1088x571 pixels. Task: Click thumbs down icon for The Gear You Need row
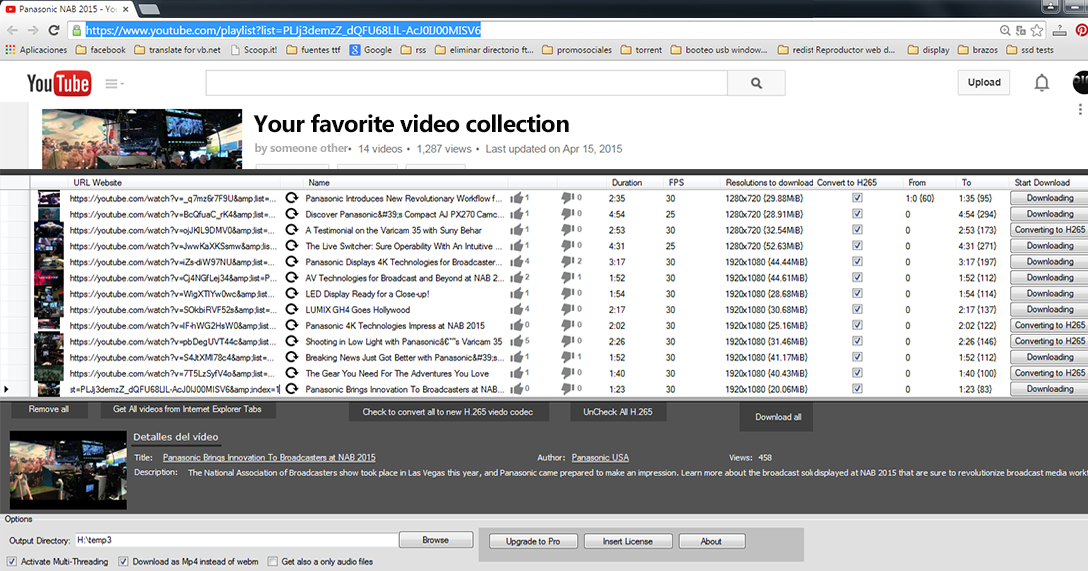(x=567, y=373)
